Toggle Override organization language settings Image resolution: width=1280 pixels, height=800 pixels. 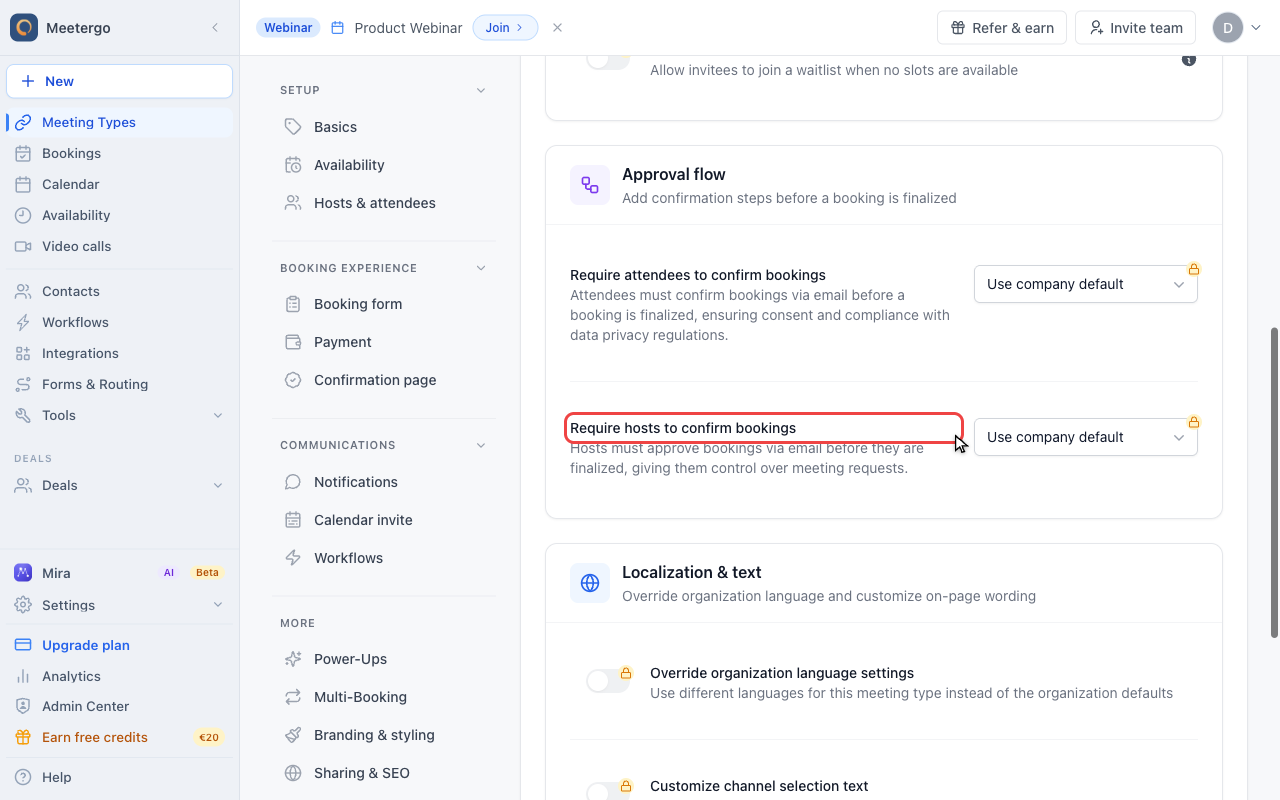(608, 681)
